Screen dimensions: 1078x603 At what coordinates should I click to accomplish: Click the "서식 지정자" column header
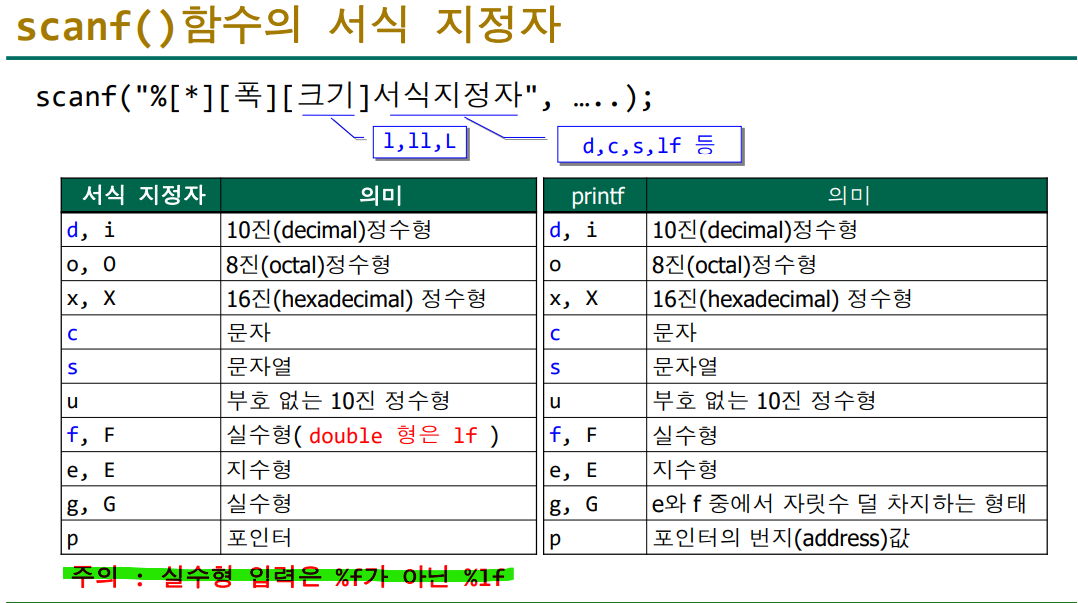tap(142, 195)
